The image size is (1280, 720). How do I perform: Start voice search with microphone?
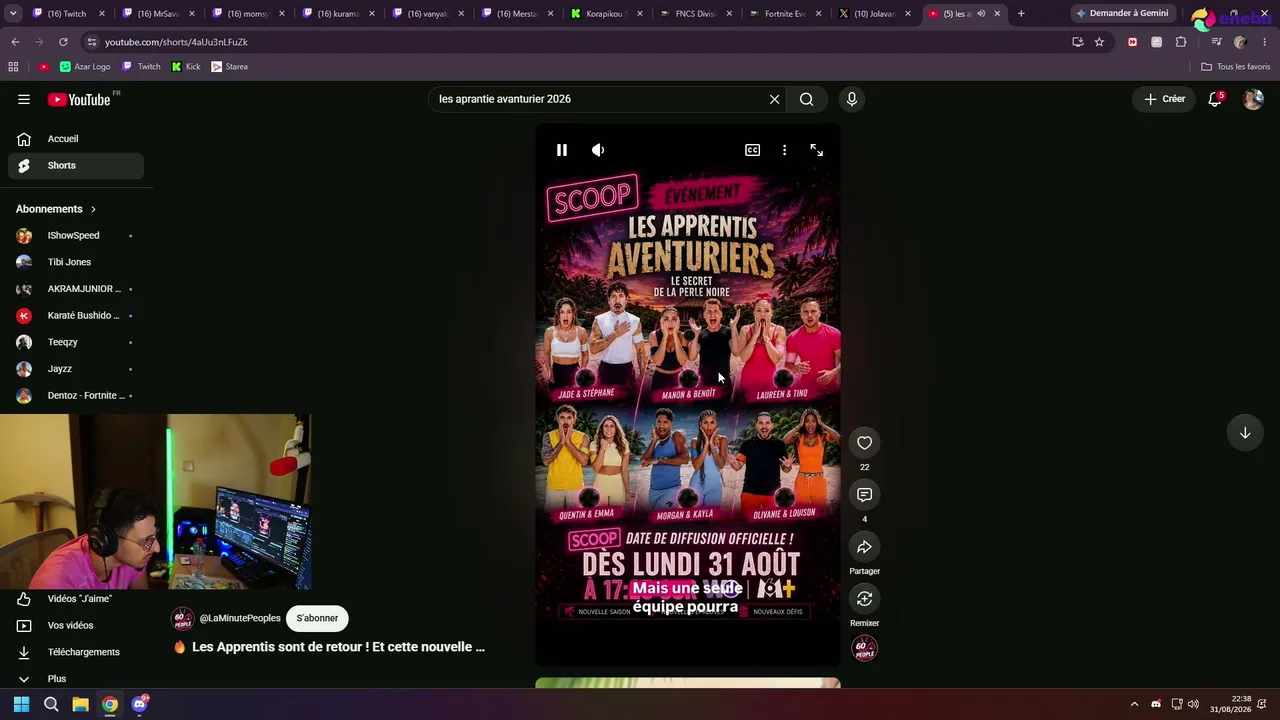pyautogui.click(x=852, y=99)
